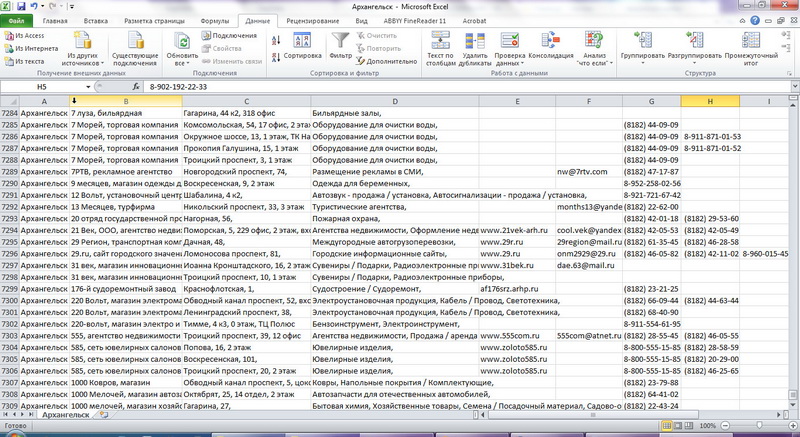Viewport: 800px width, 437px height.
Task: Open ABBYY FineReader 11 tab
Action: tap(414, 21)
